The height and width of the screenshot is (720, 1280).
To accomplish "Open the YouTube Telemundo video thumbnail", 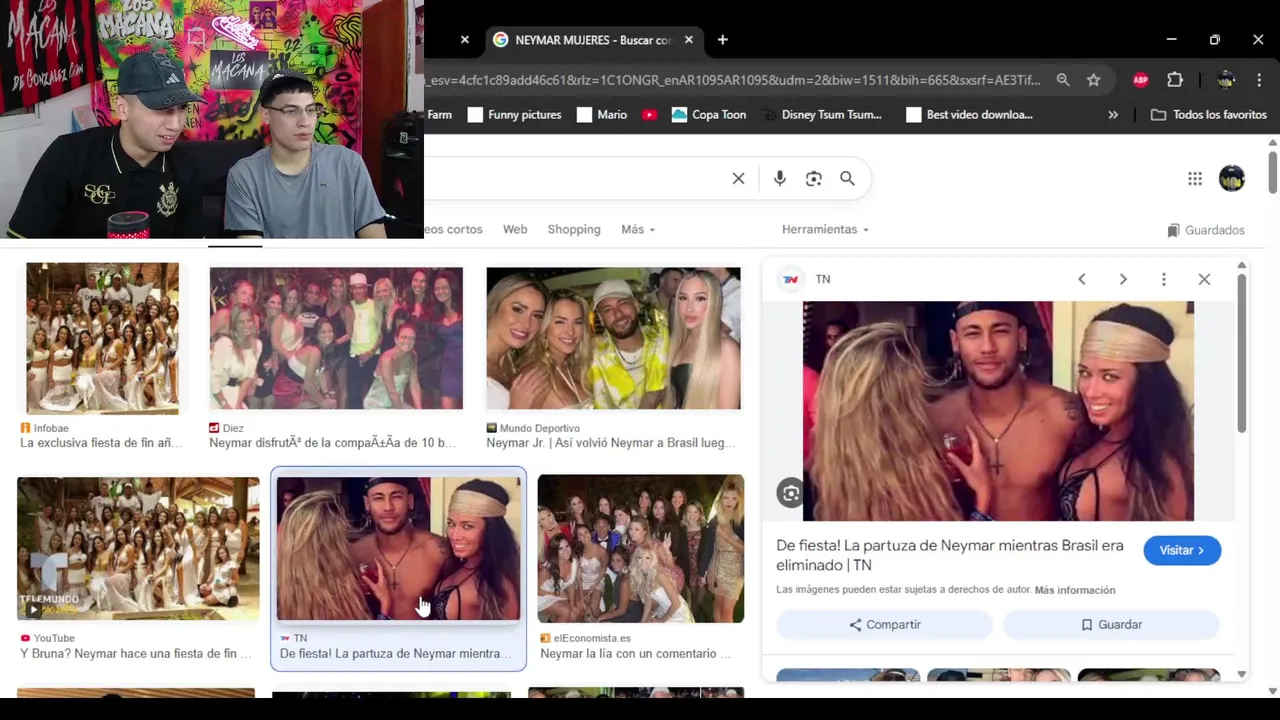I will coord(138,548).
